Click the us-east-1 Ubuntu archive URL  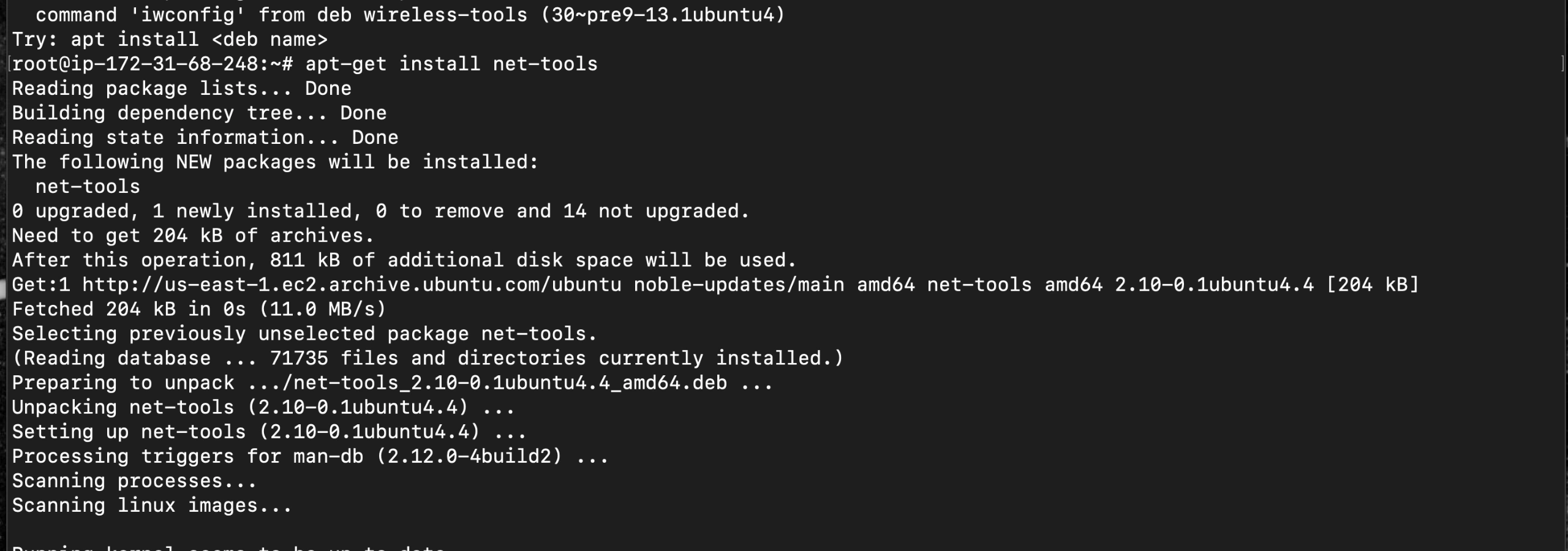click(x=352, y=285)
